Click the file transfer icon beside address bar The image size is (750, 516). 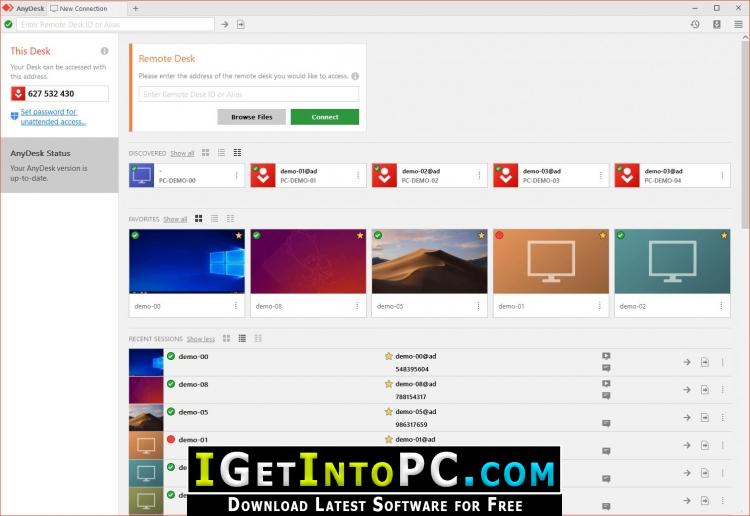241,24
